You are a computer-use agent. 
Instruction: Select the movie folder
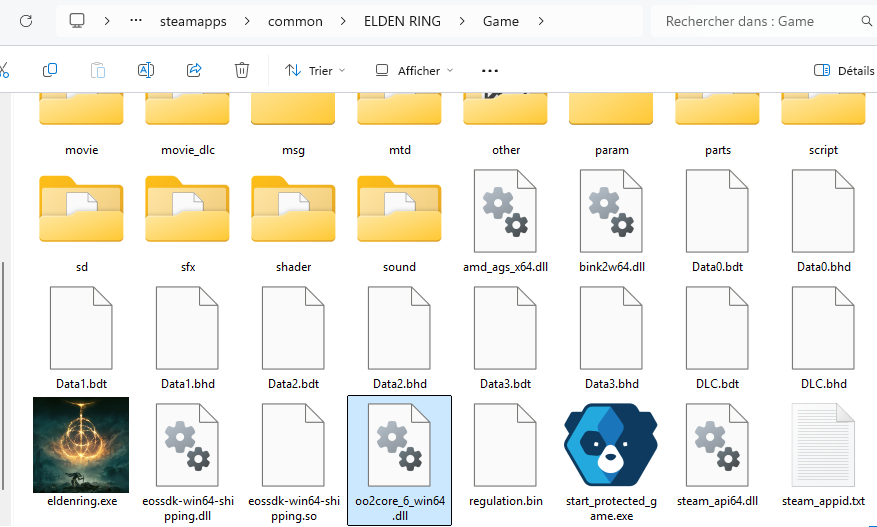click(x=81, y=124)
